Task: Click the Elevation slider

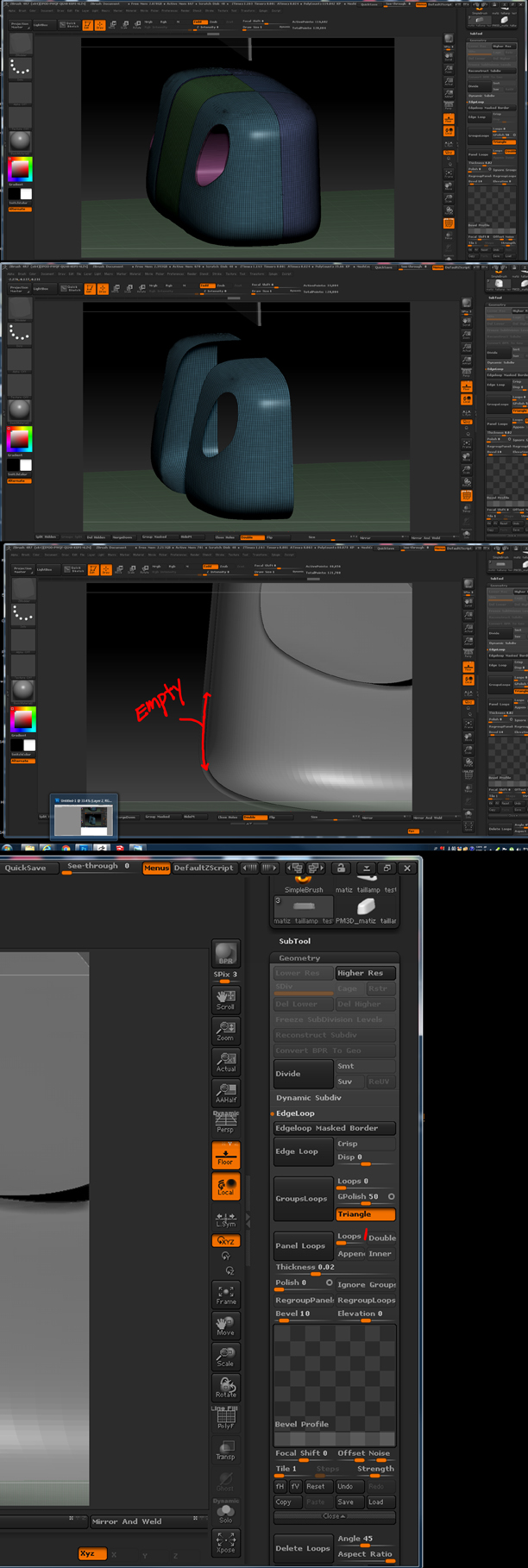Action: click(x=367, y=1314)
